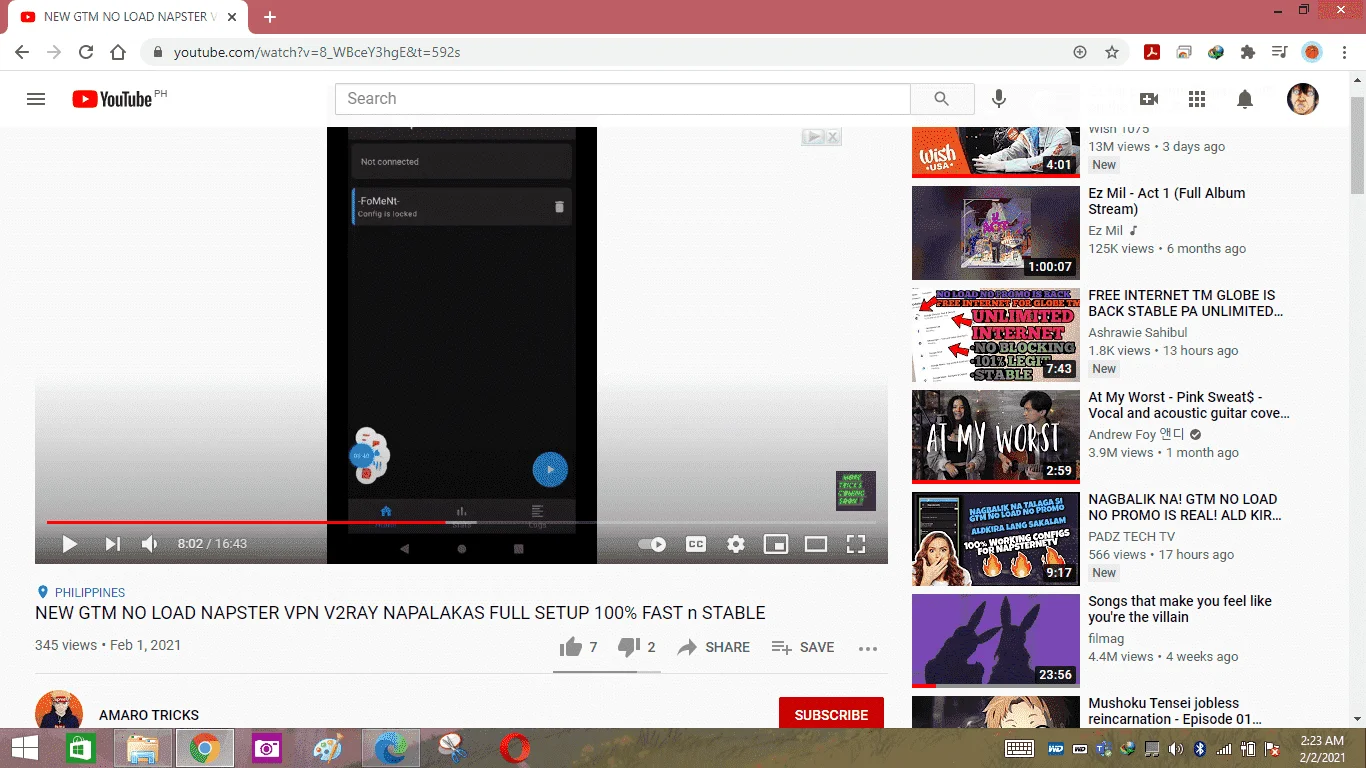The height and width of the screenshot is (768, 1366).
Task: Play the paused video
Action: [70, 544]
